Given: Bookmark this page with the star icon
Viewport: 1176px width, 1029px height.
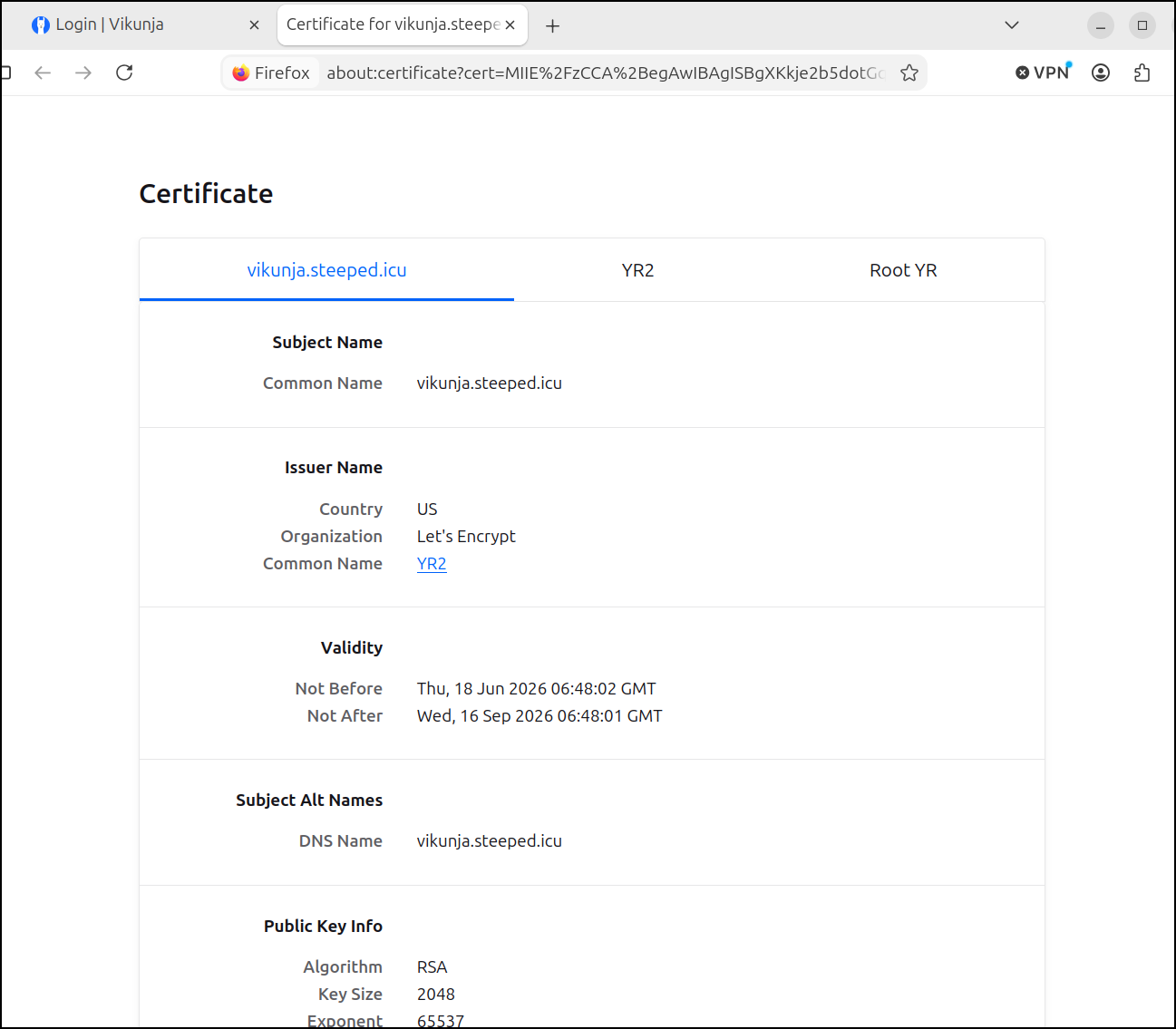Looking at the screenshot, I should point(909,73).
